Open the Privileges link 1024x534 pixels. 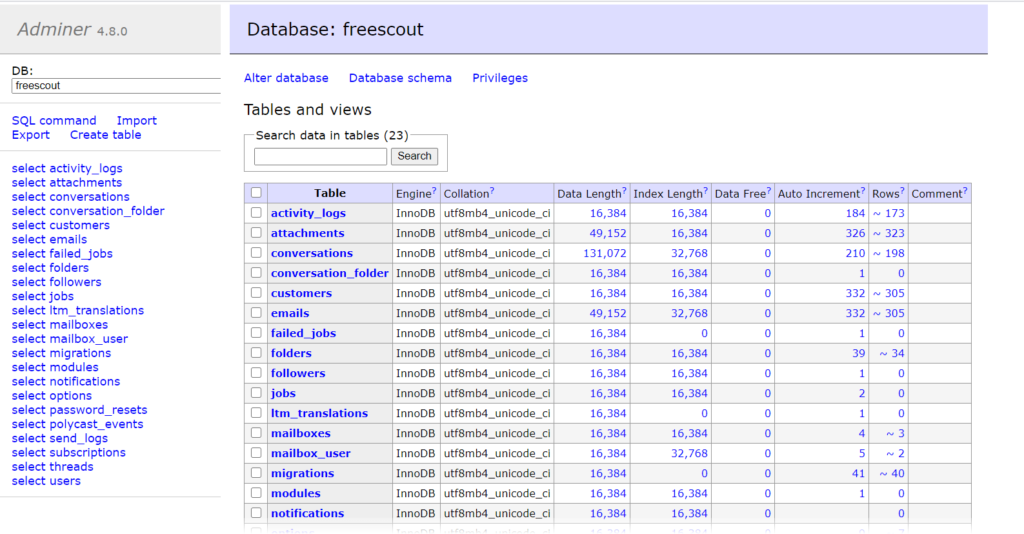point(500,78)
